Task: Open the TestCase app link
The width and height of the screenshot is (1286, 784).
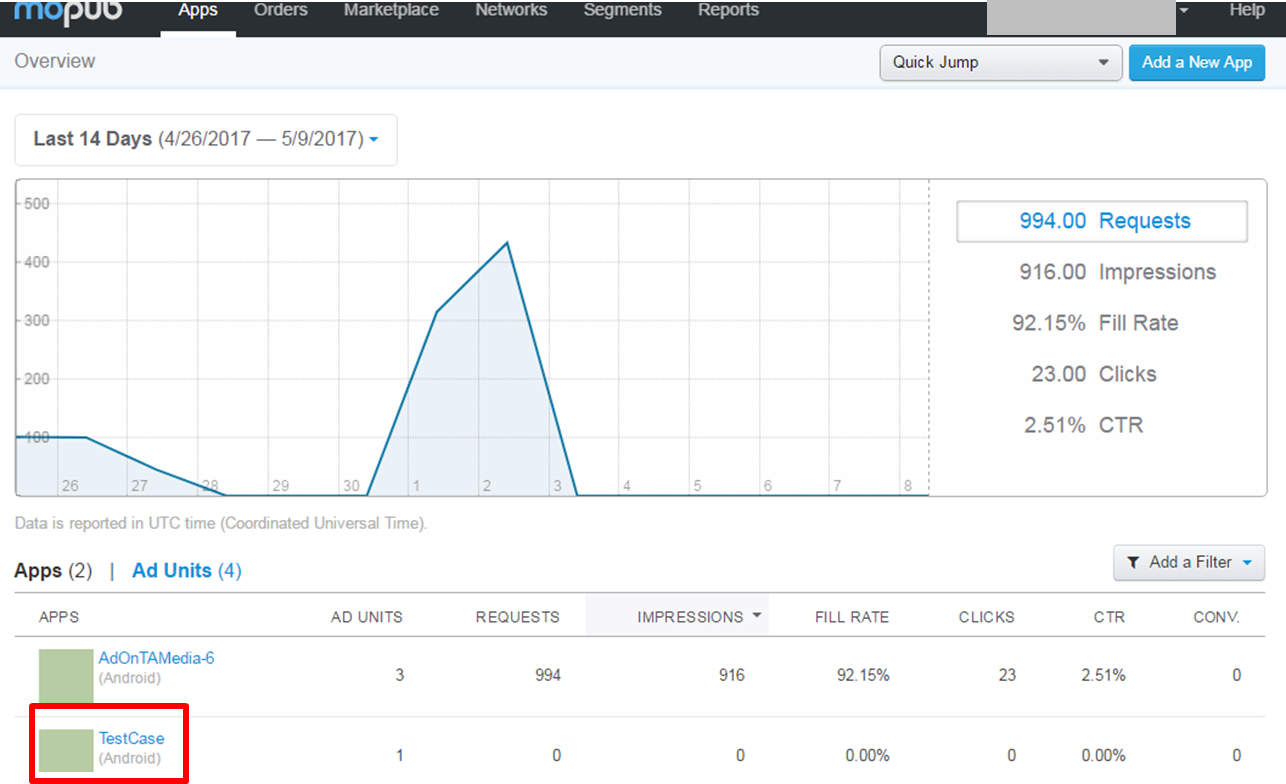Action: coord(131,739)
